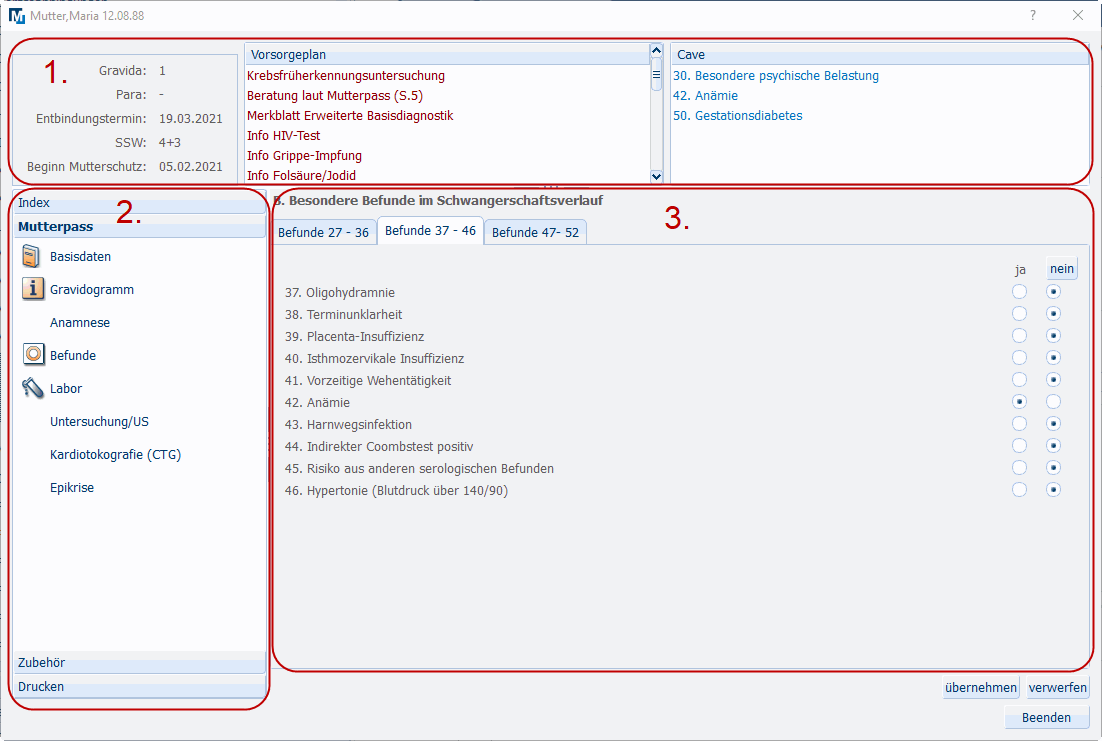Select 'ja' for 46. Hypertonie

(x=1019, y=490)
